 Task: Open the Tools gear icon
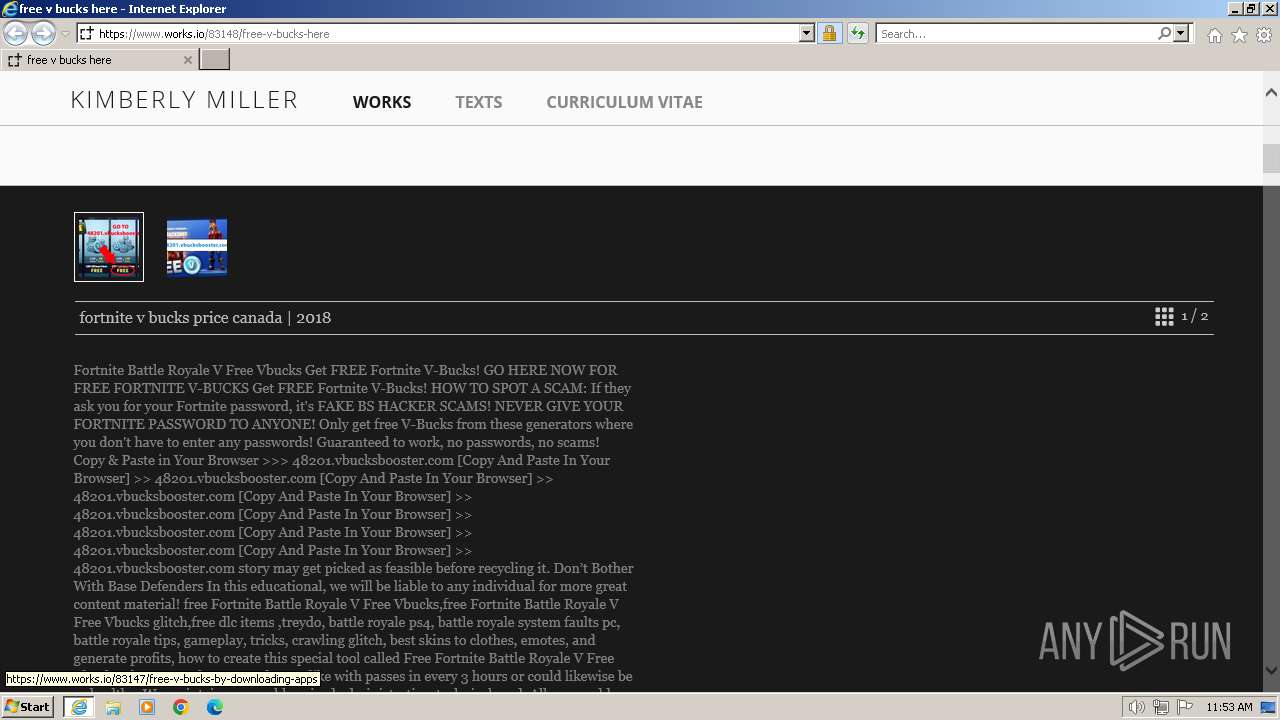tap(1264, 35)
